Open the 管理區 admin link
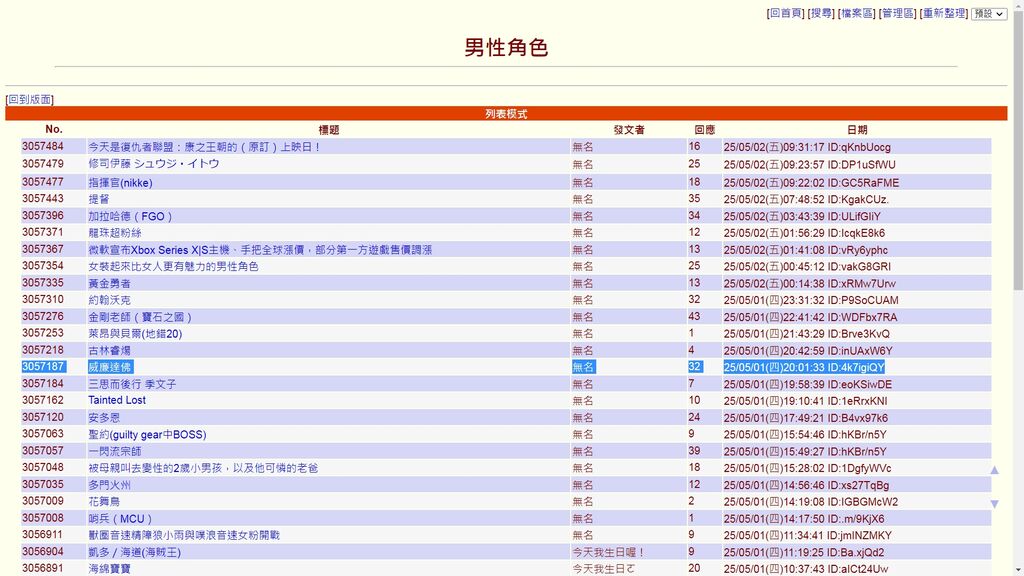Screen dimensions: 1024x576 pyautogui.click(x=897, y=13)
